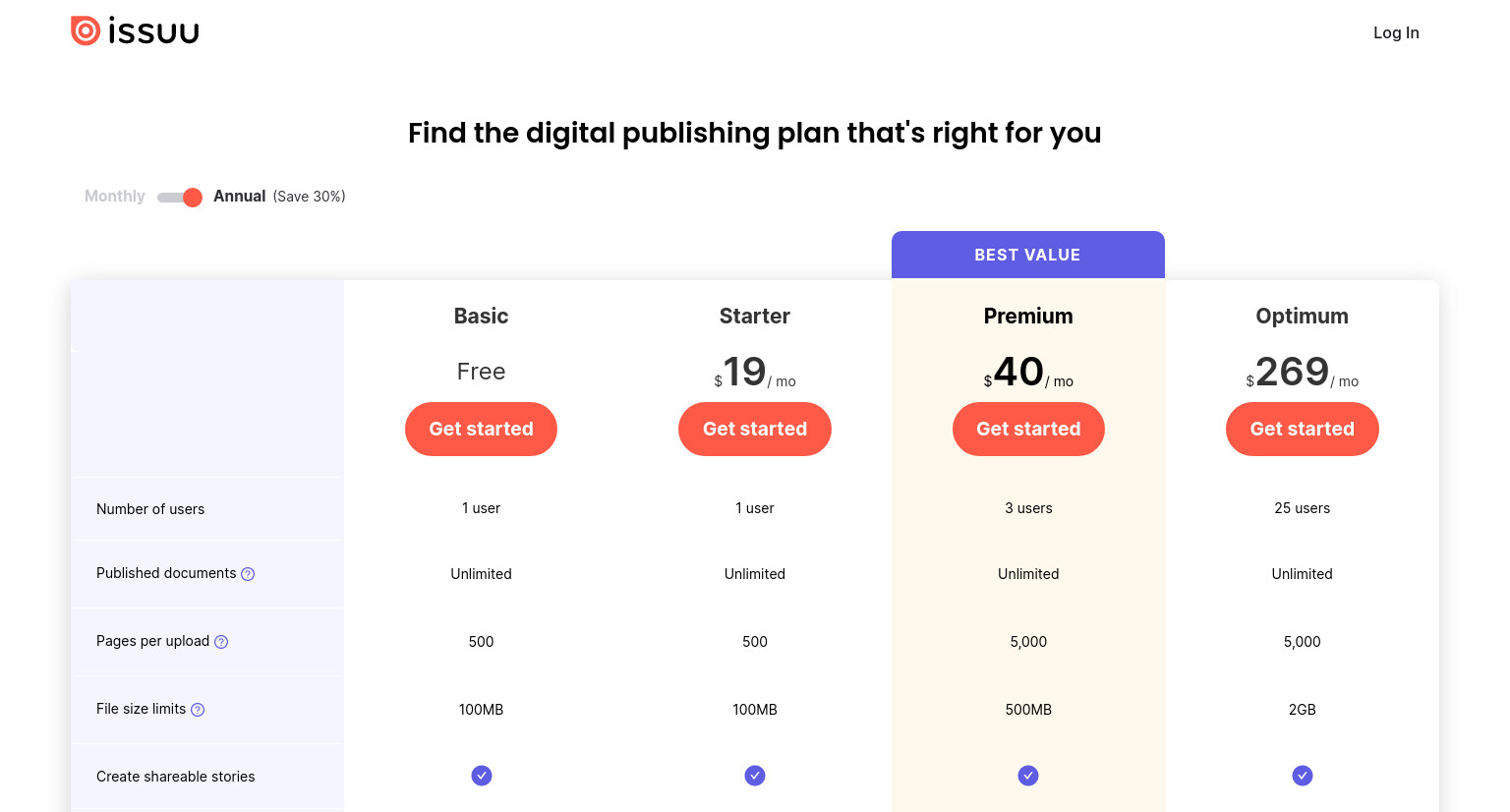Viewport: 1510px width, 812px height.
Task: Click the Create shareable stories row label
Action: pos(176,777)
